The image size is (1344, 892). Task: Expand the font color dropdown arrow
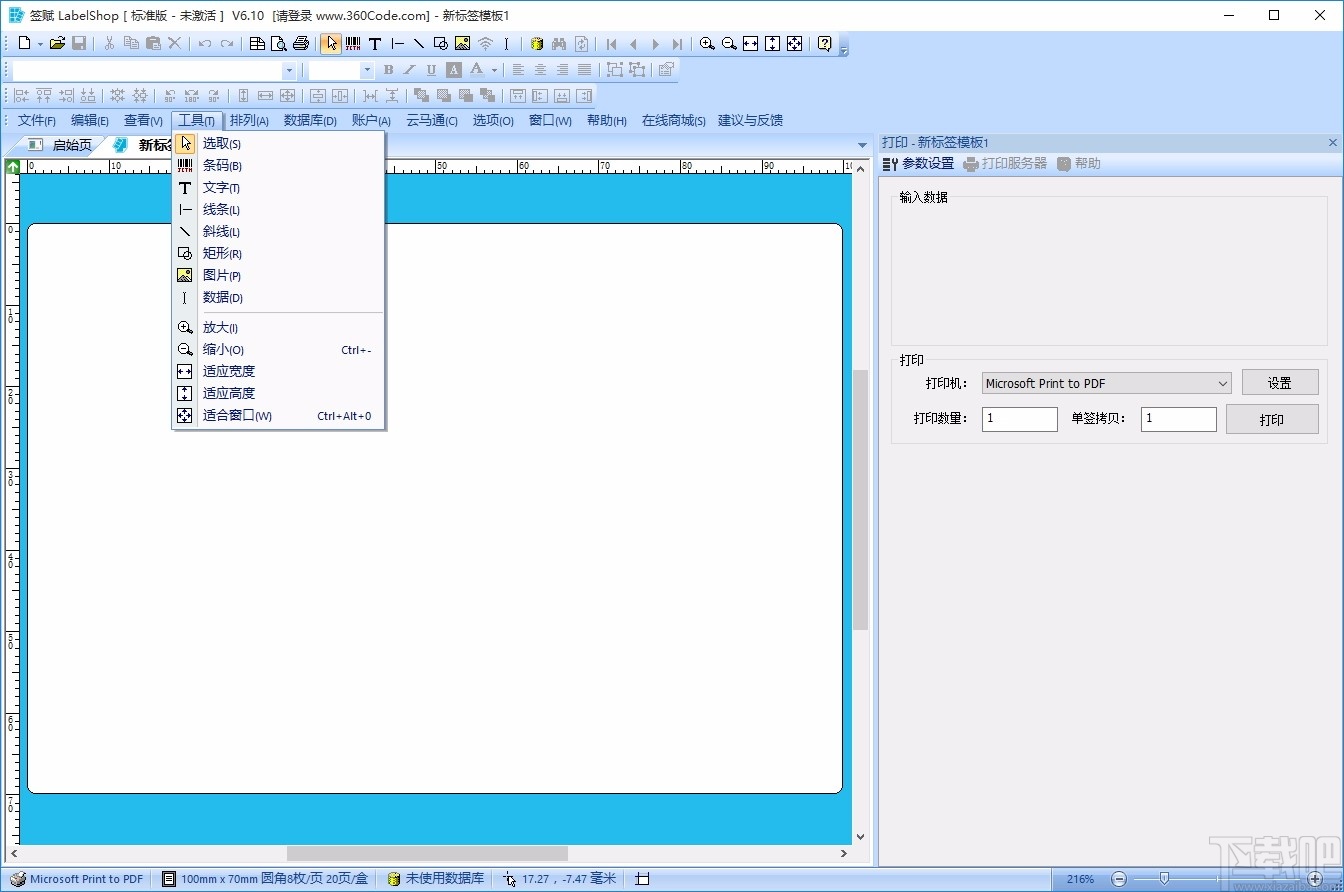pos(494,70)
